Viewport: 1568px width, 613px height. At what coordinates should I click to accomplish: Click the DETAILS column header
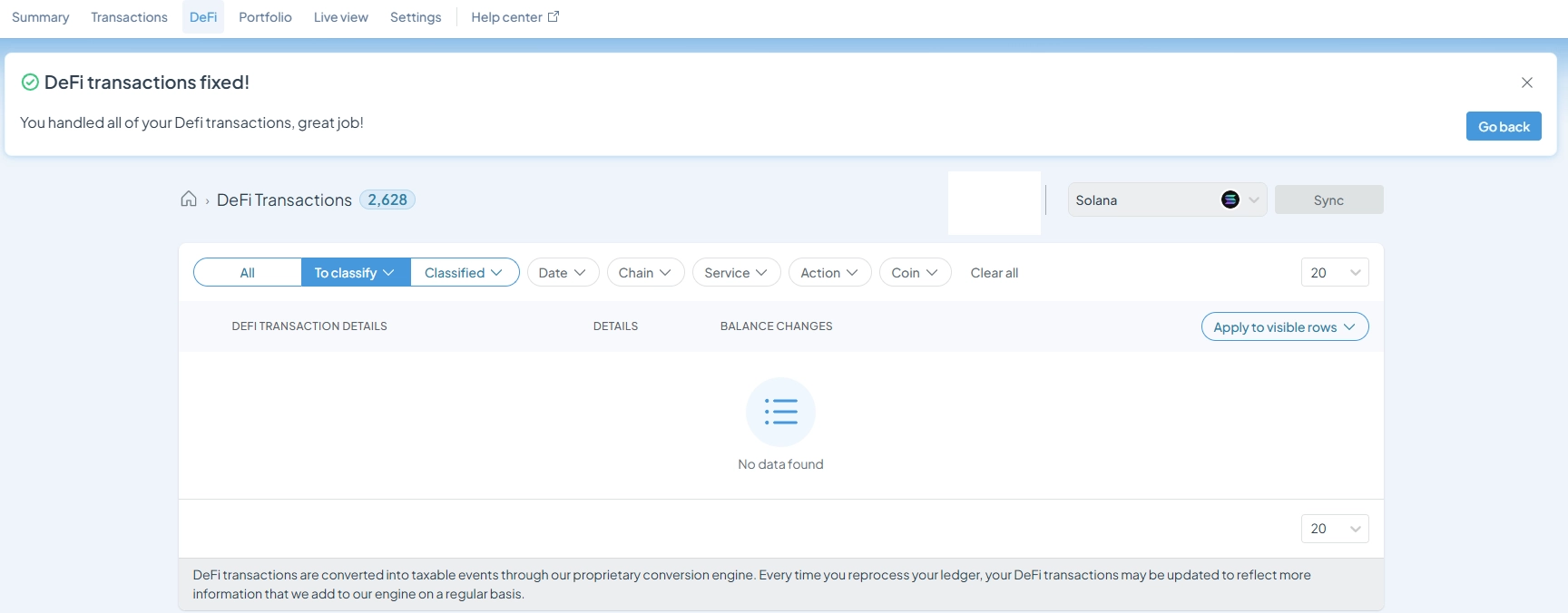[x=615, y=326]
